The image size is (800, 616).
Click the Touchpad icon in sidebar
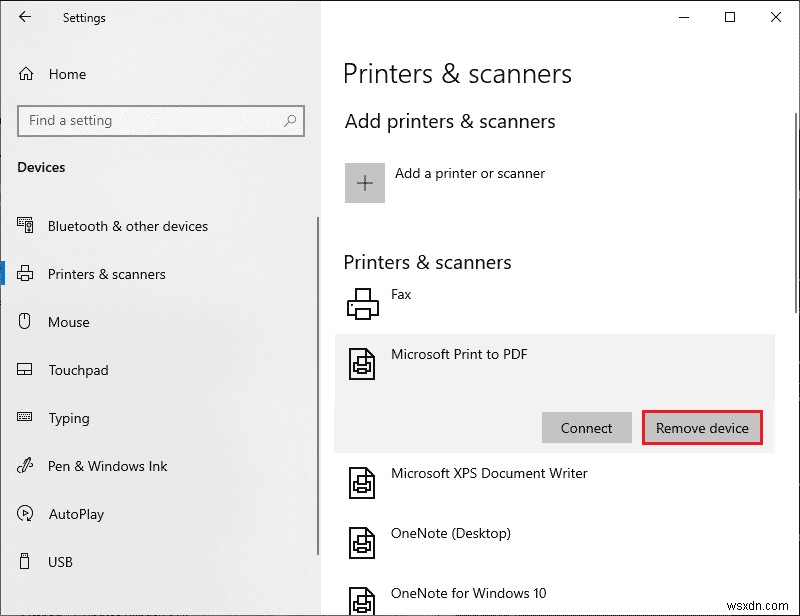[27, 370]
